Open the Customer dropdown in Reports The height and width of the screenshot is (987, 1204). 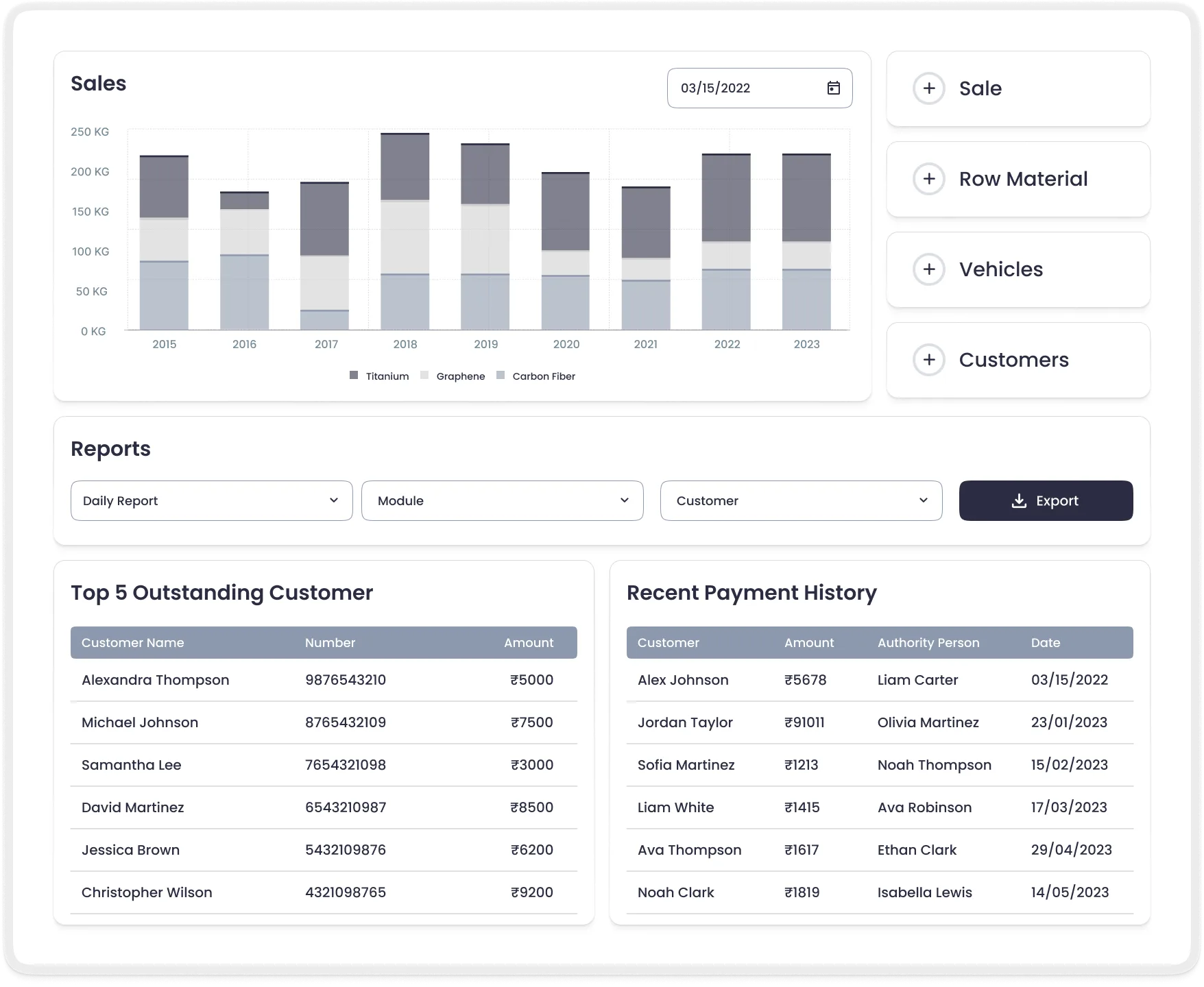click(800, 500)
